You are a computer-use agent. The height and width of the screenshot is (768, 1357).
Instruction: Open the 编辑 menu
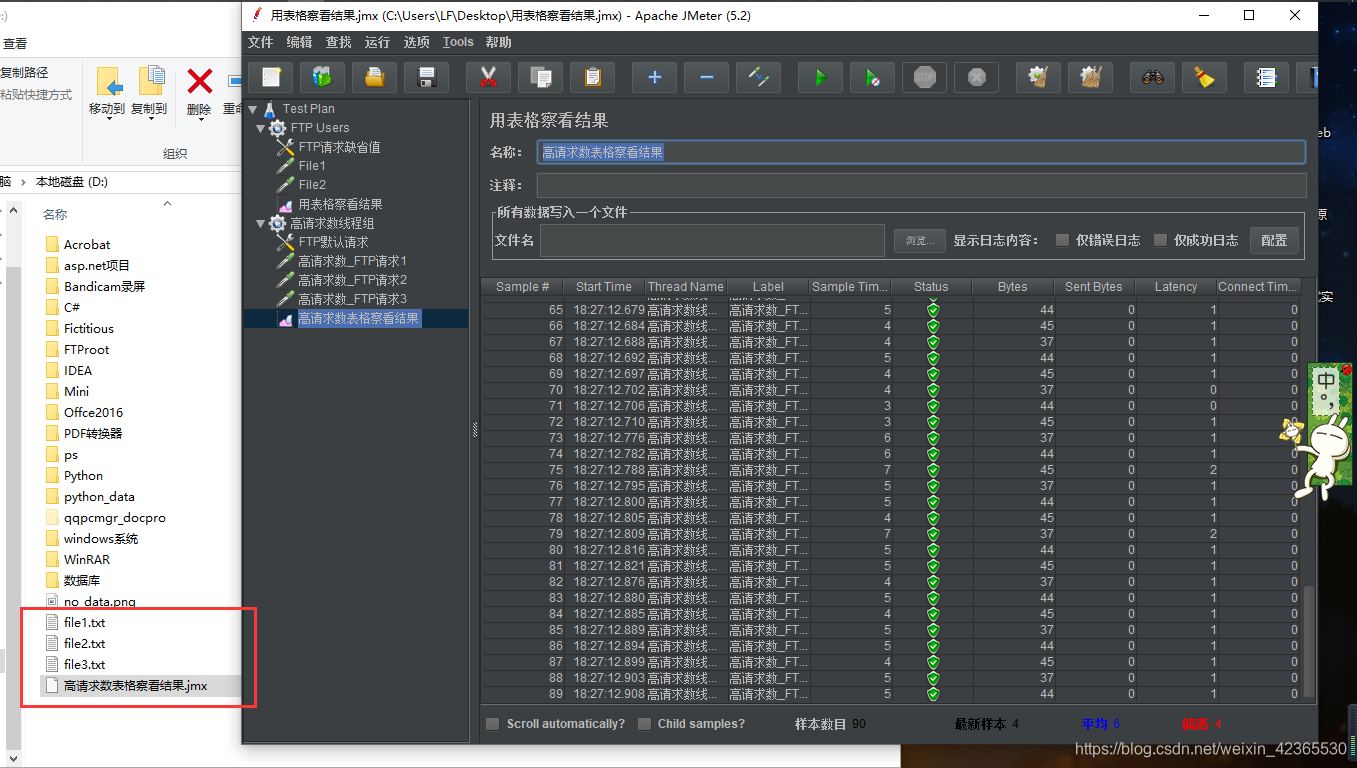(299, 42)
